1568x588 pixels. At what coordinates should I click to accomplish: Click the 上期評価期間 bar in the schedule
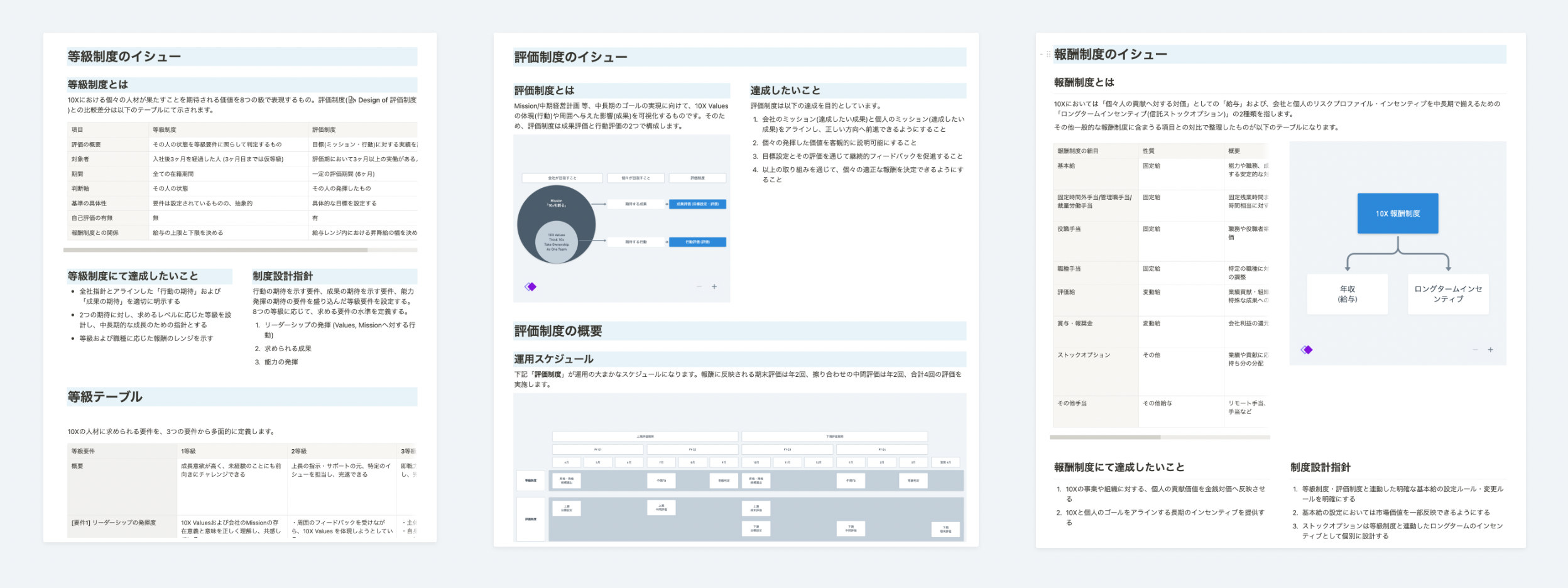[x=645, y=437]
